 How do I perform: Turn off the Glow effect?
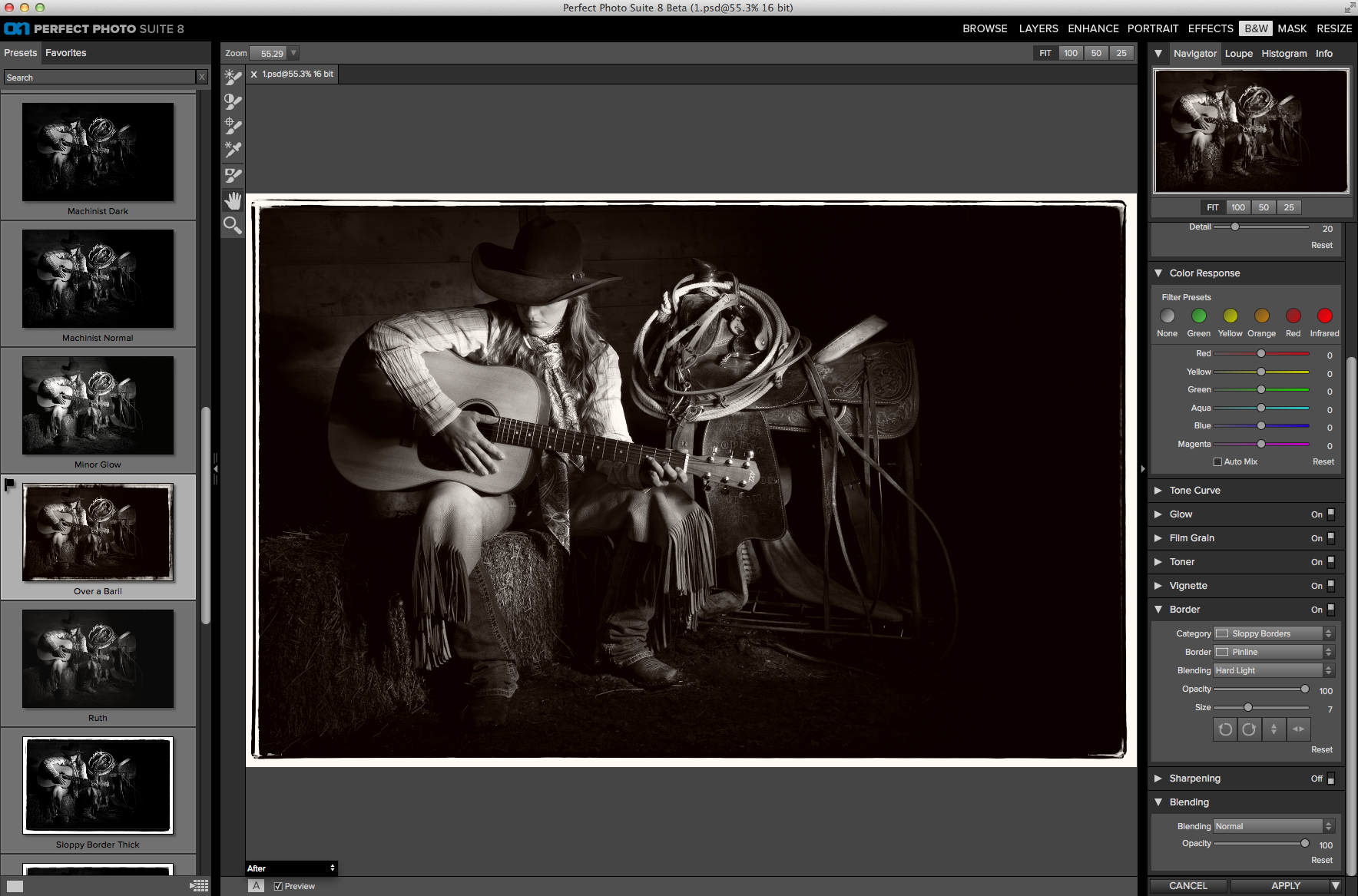pyautogui.click(x=1331, y=514)
